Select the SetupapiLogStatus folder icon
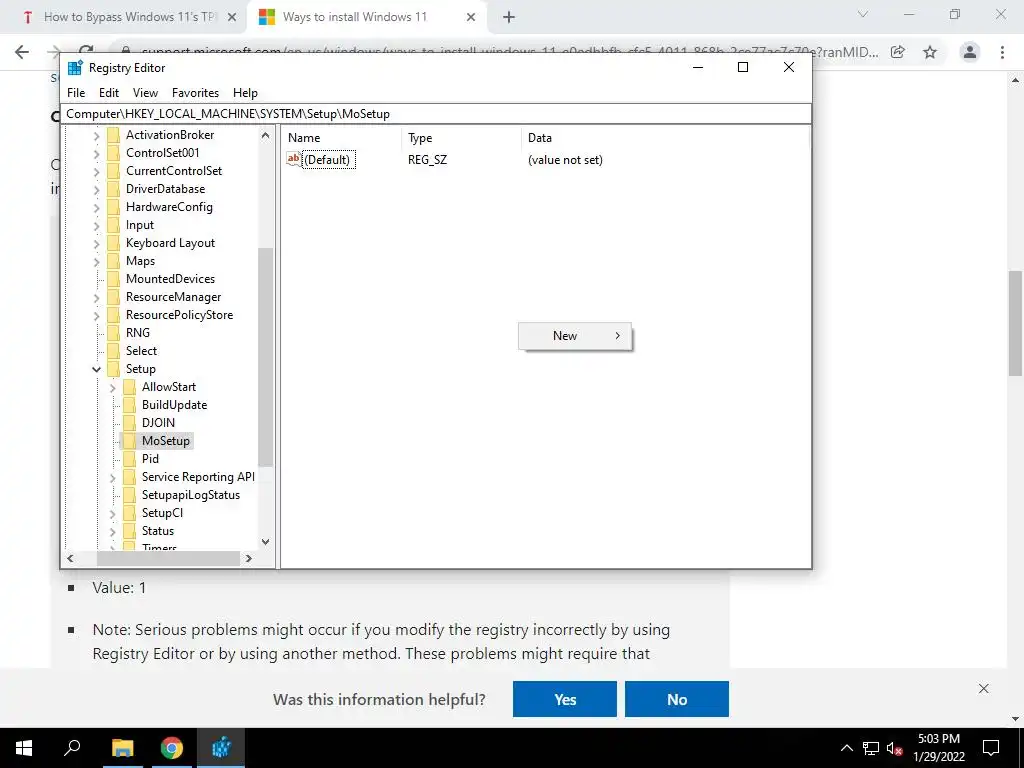This screenshot has height=768, width=1024. pos(129,495)
